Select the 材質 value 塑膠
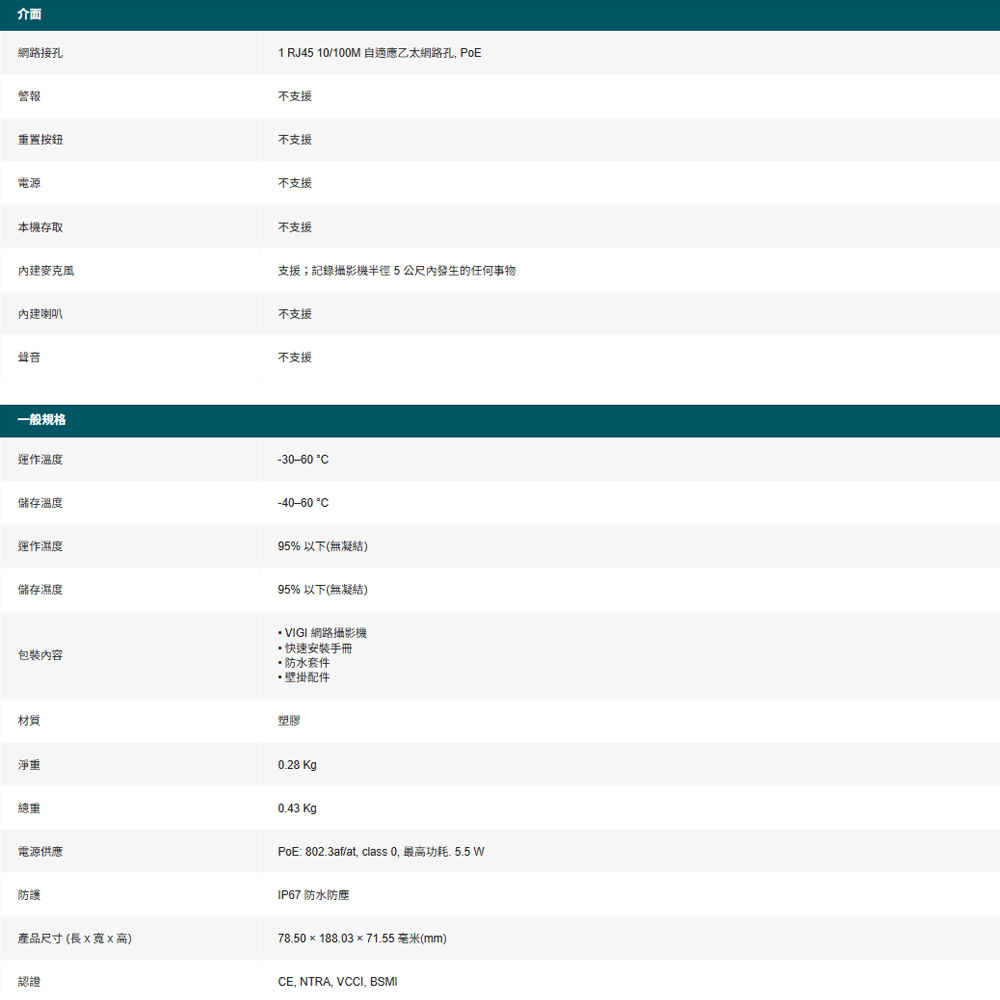This screenshot has width=1000, height=1000. (x=289, y=721)
